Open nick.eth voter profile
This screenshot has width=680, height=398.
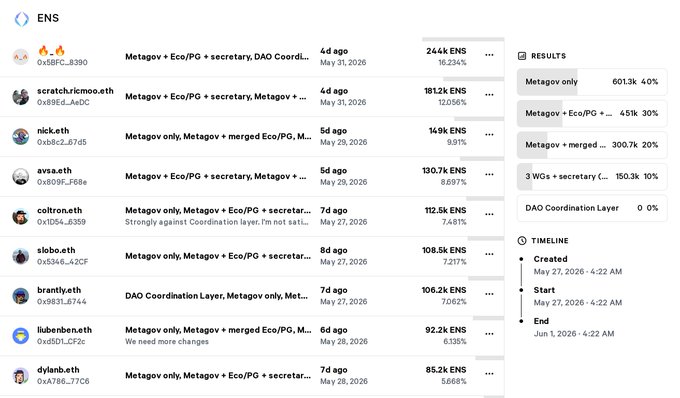(x=53, y=131)
